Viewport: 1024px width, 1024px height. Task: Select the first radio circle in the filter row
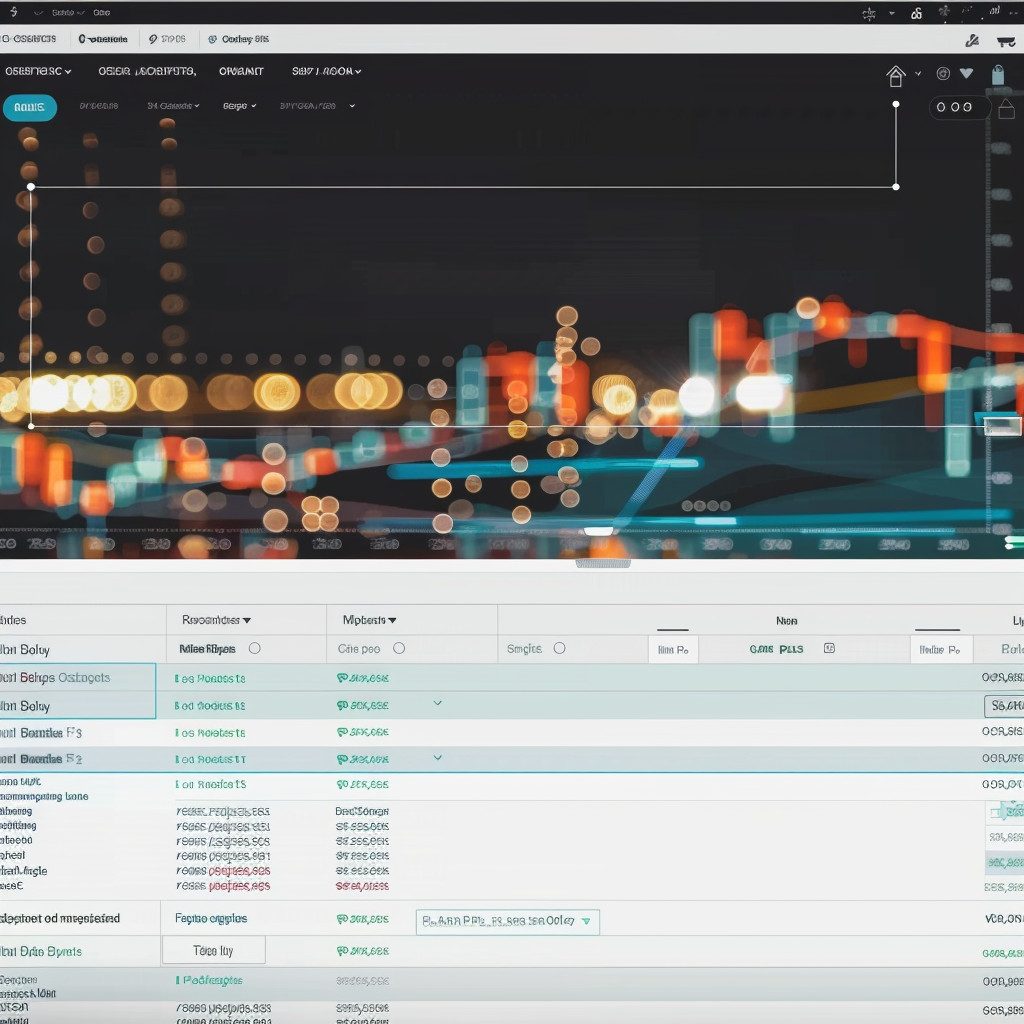click(x=255, y=648)
